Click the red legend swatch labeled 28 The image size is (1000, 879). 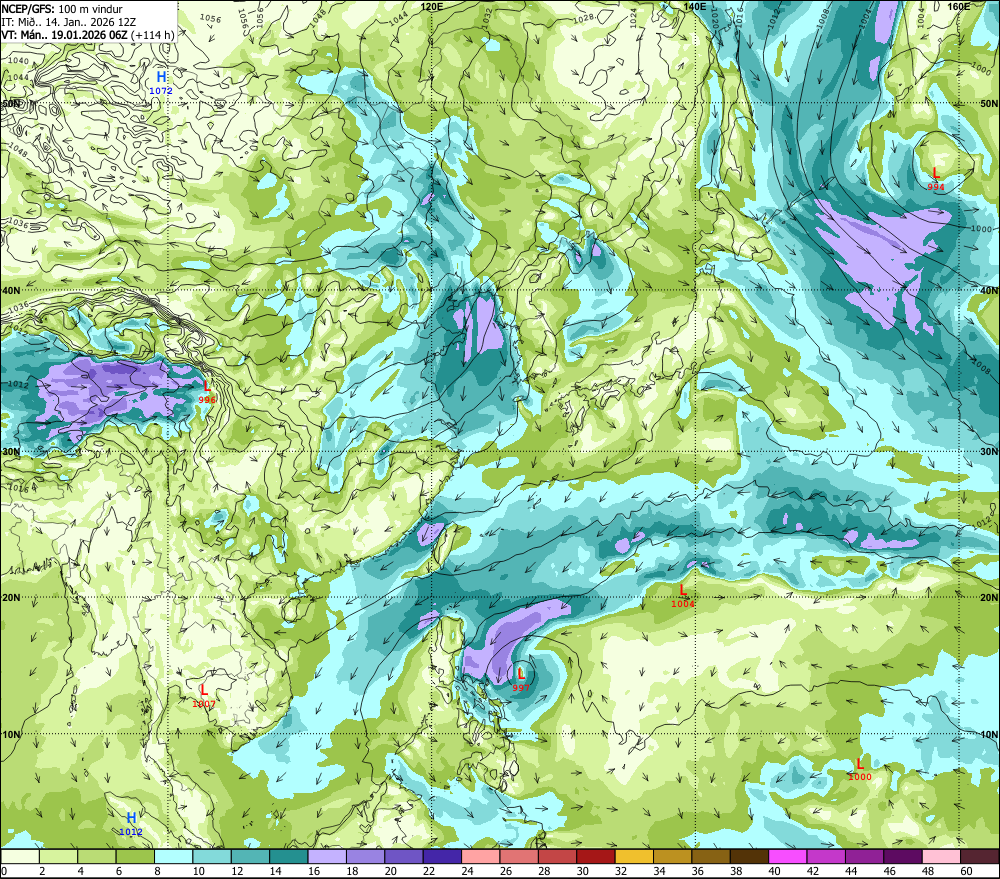557,857
